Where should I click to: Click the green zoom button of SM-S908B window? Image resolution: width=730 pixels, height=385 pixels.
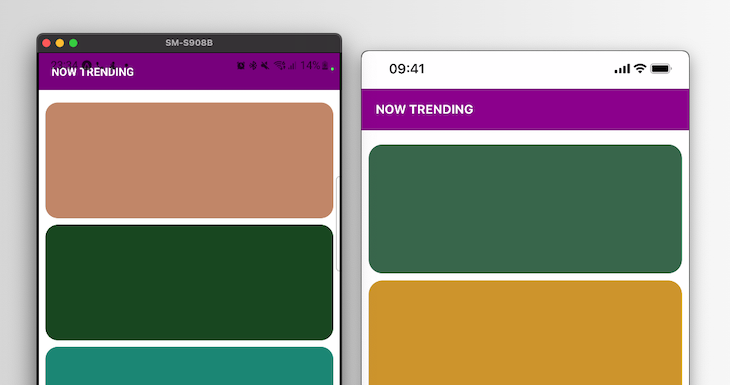tap(73, 43)
